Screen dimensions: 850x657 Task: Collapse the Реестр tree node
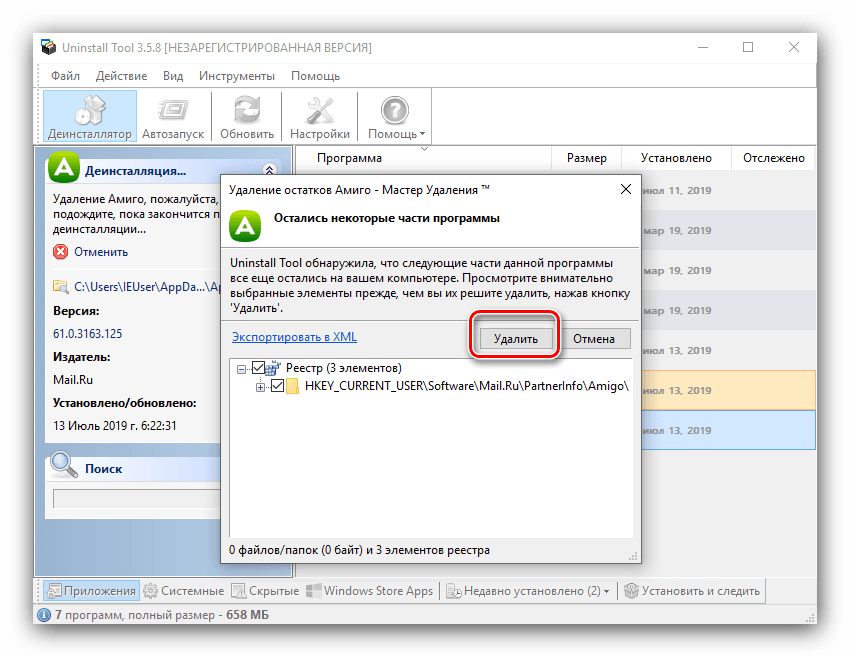point(241,370)
